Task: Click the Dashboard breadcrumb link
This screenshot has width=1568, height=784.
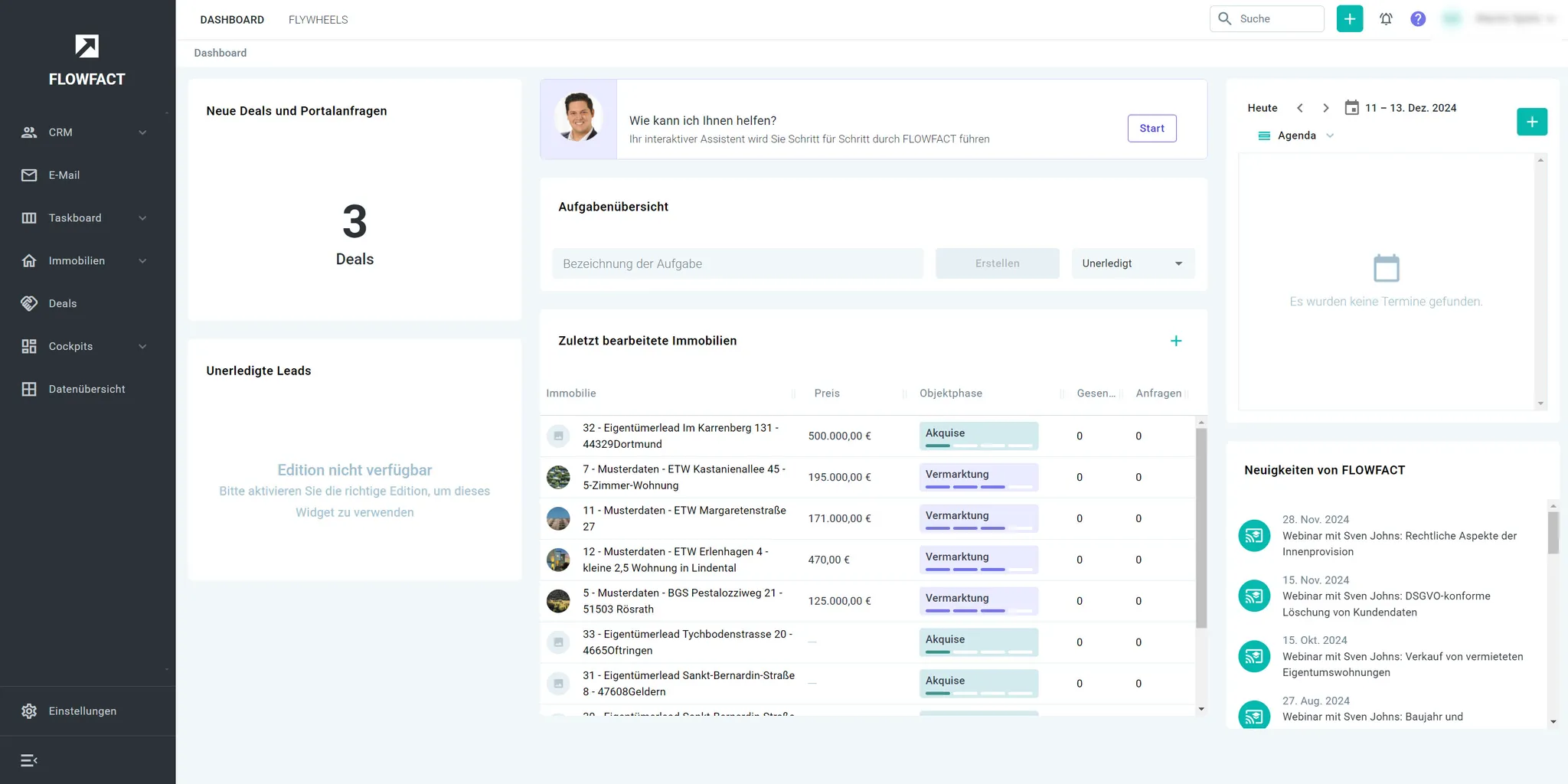Action: click(220, 53)
